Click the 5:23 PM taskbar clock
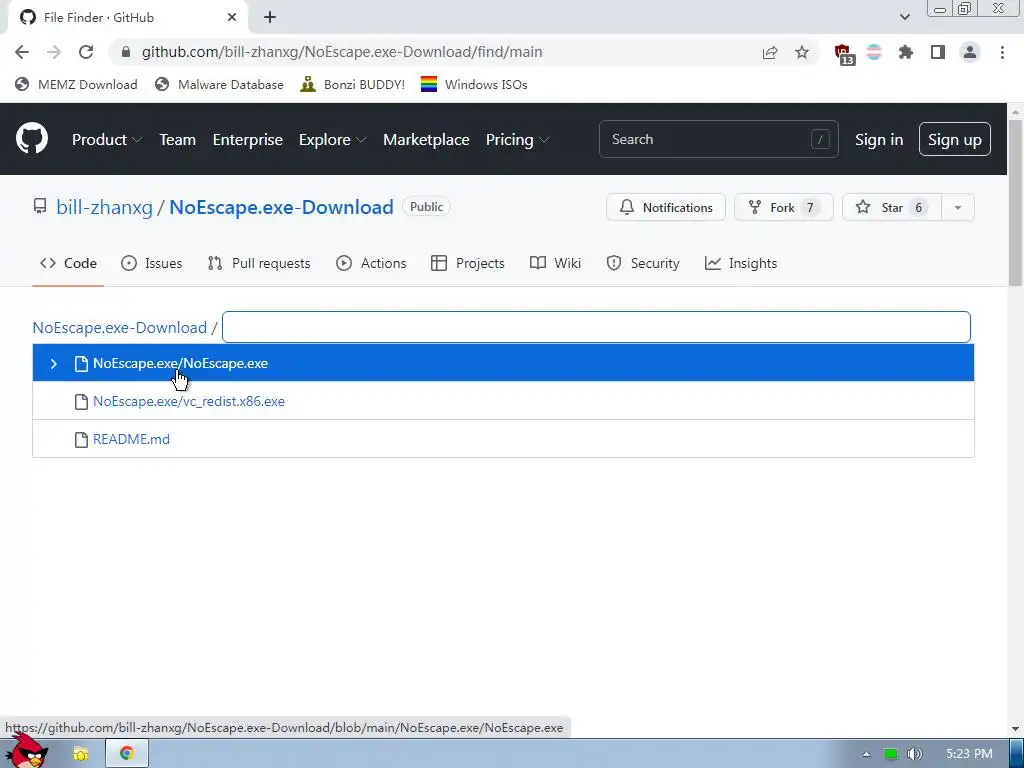The image size is (1024, 768). pos(969,754)
